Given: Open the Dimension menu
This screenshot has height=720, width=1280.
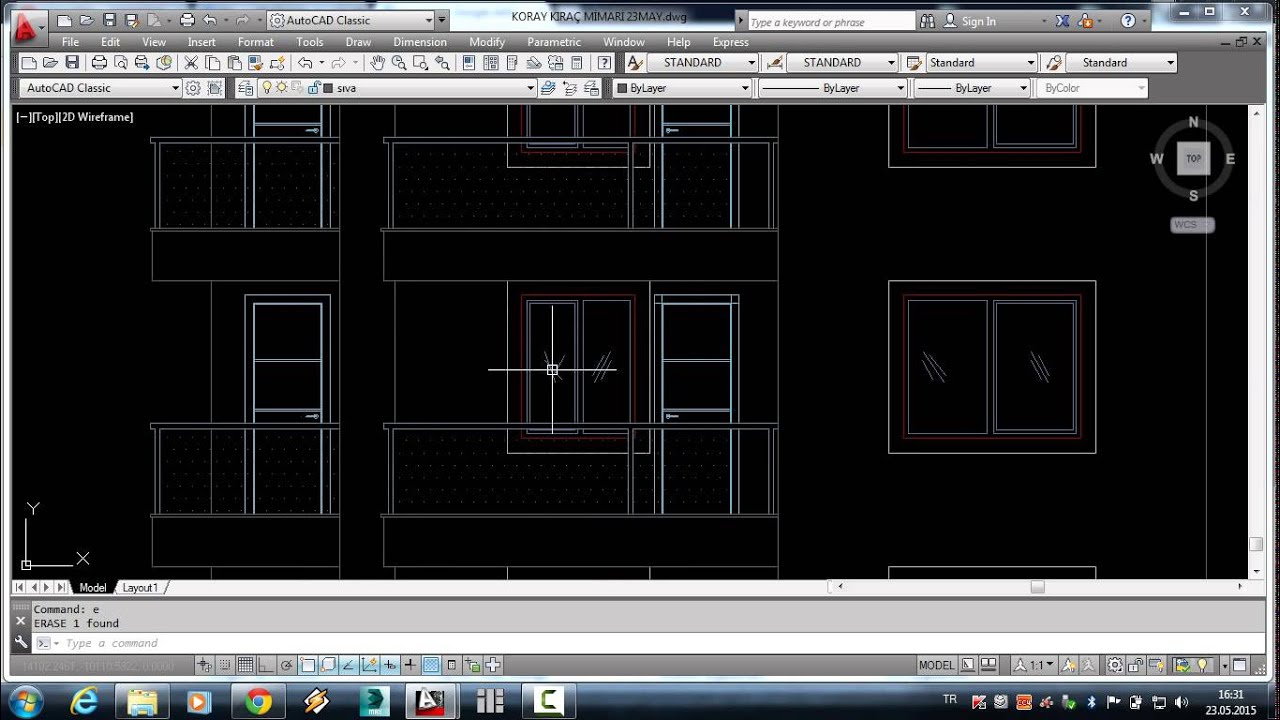Looking at the screenshot, I should pos(420,42).
